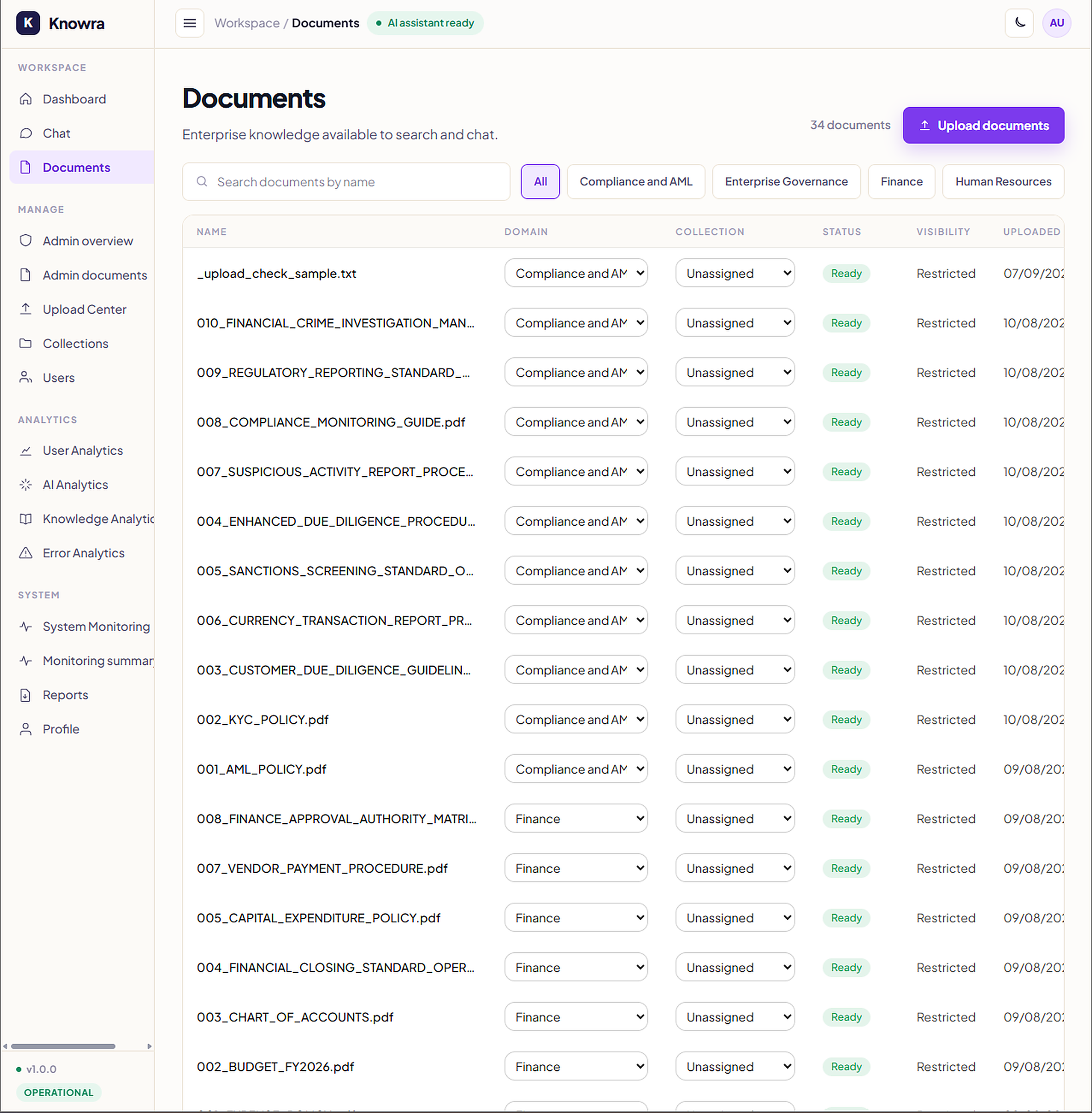Viewport: 1092px width, 1113px height.
Task: Click the Dashboard home icon
Action: pos(26,99)
